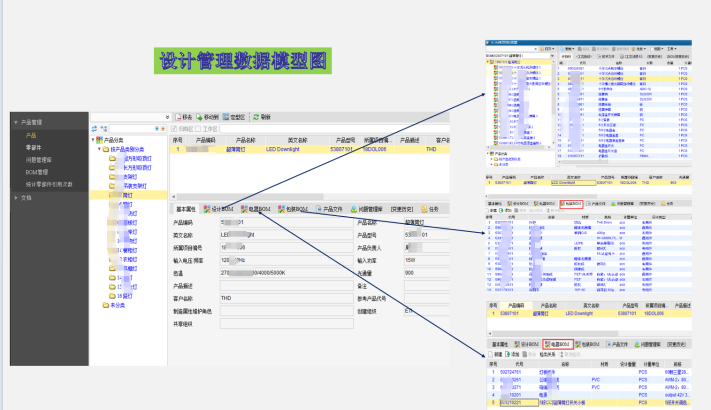Screen dimensions: 711x410
Task: Collapse the 产品分类 tree root
Action: pyautogui.click(x=93, y=140)
